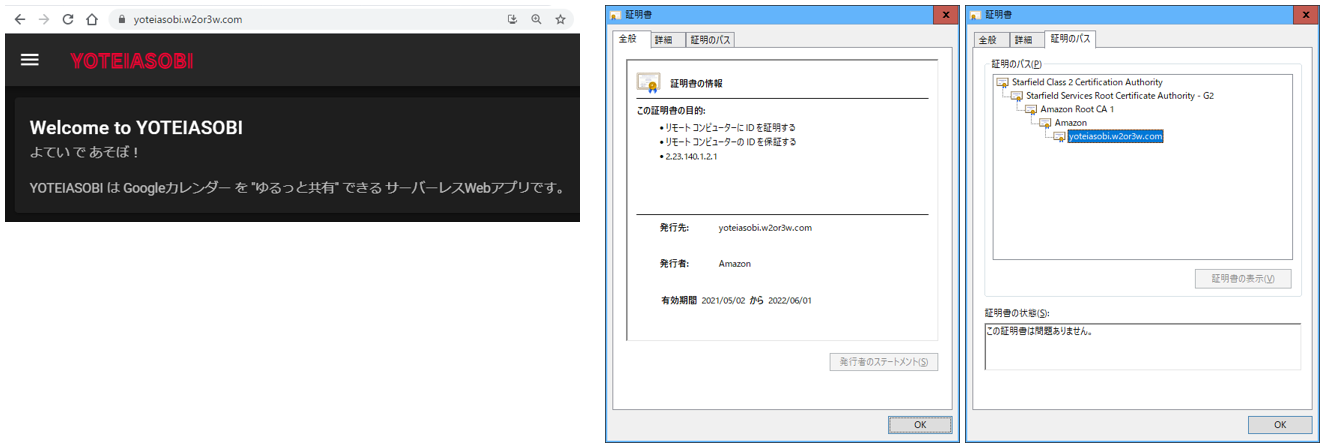Click the 証明書の状態 status text box
1325x447 pixels.
pyautogui.click(x=1142, y=346)
